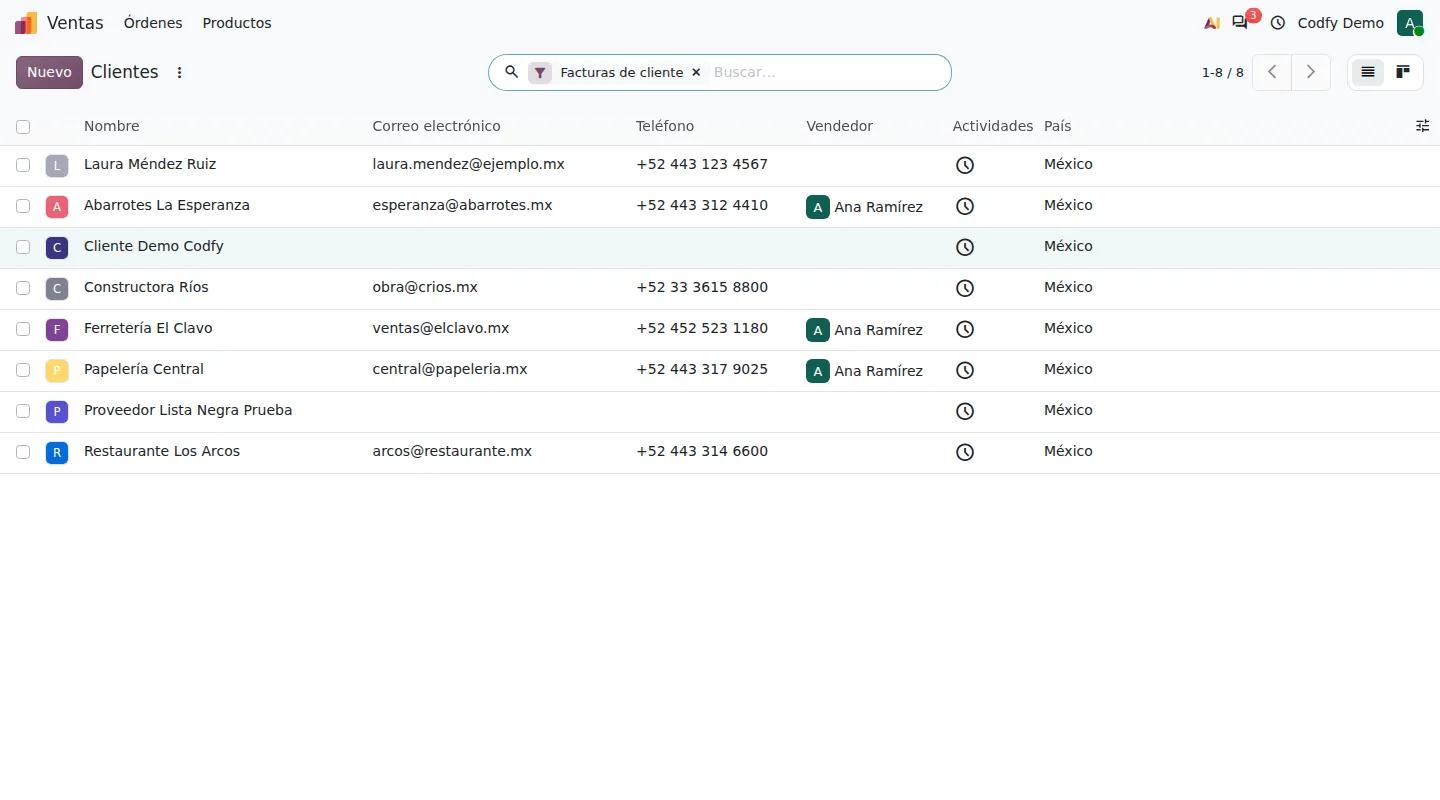Open the AI assistant icon in top bar
This screenshot has width=1440, height=800.
point(1212,23)
